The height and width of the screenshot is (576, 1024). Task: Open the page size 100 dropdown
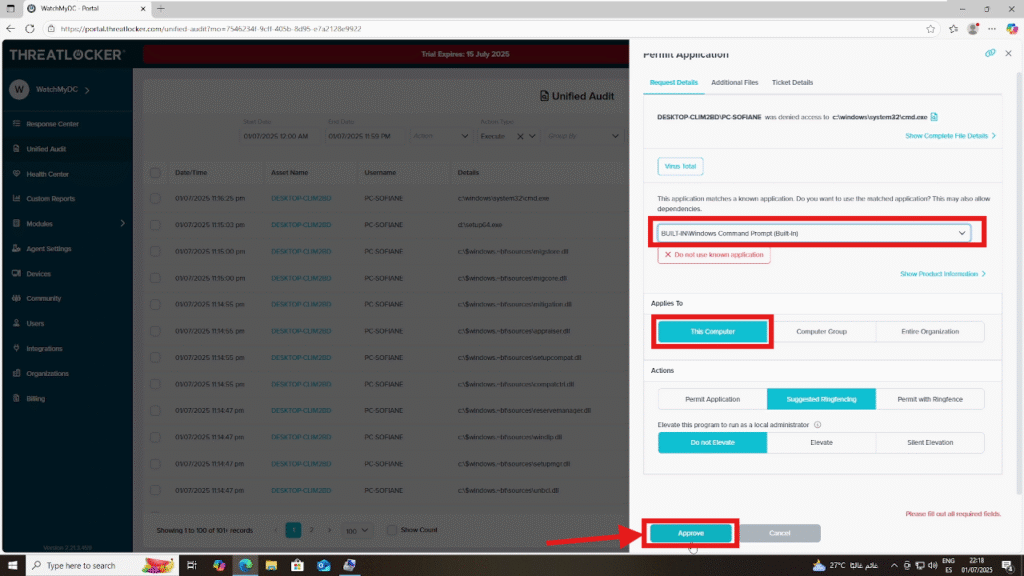click(357, 531)
